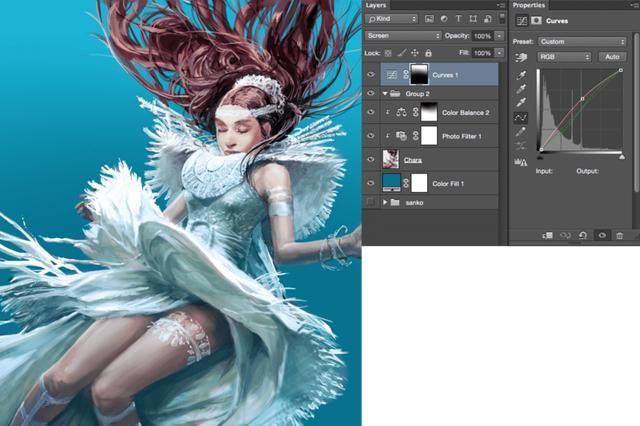Open the Preset Custom dropdown
The image size is (640, 426).
pyautogui.click(x=582, y=42)
